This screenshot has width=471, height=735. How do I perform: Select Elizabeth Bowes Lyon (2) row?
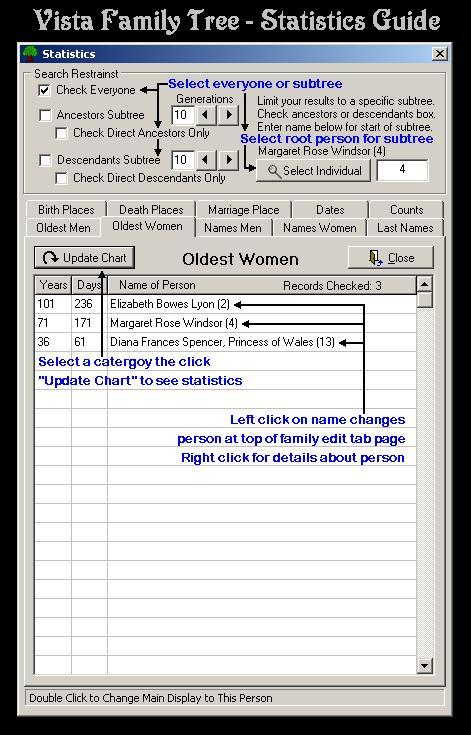[x=225, y=304]
